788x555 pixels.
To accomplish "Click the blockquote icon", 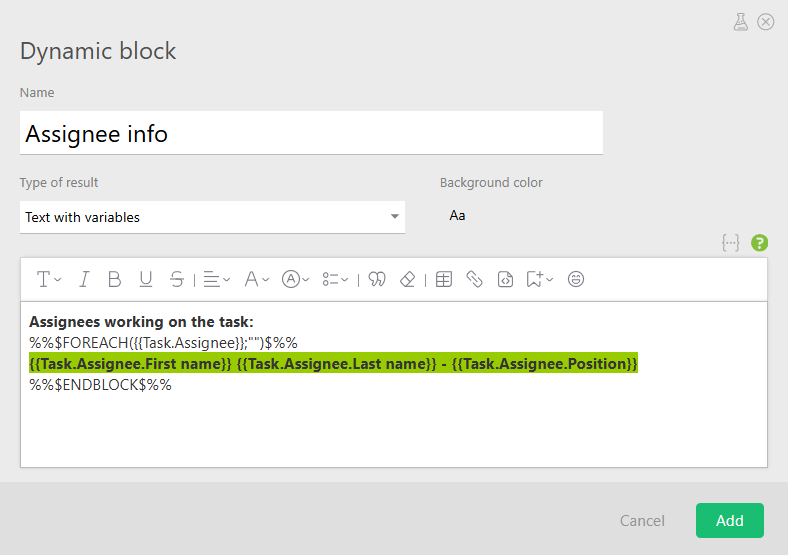I will tap(377, 280).
